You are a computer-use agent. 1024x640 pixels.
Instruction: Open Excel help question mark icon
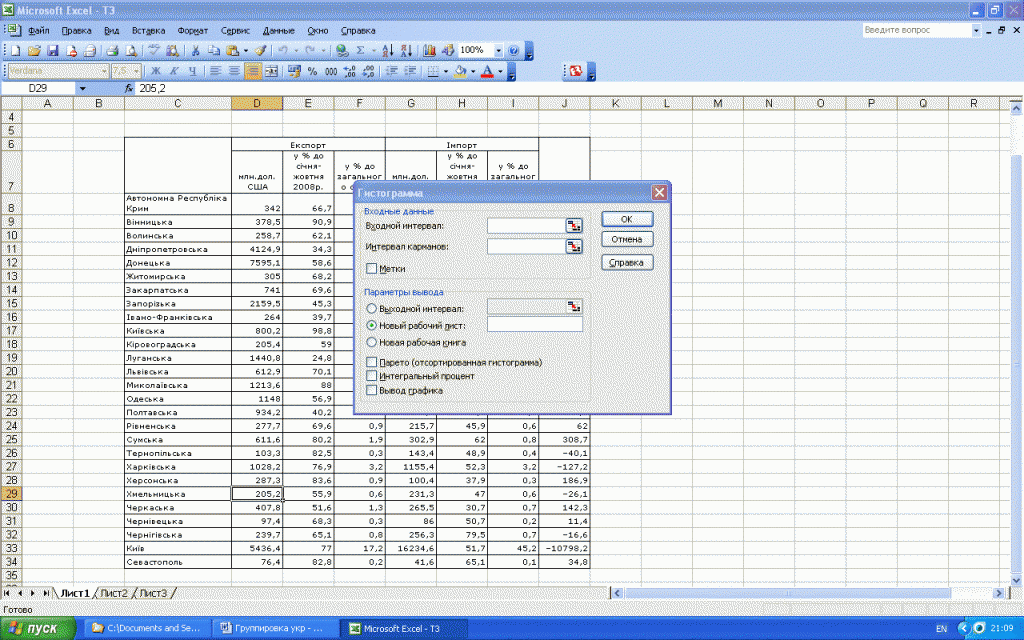[513, 50]
